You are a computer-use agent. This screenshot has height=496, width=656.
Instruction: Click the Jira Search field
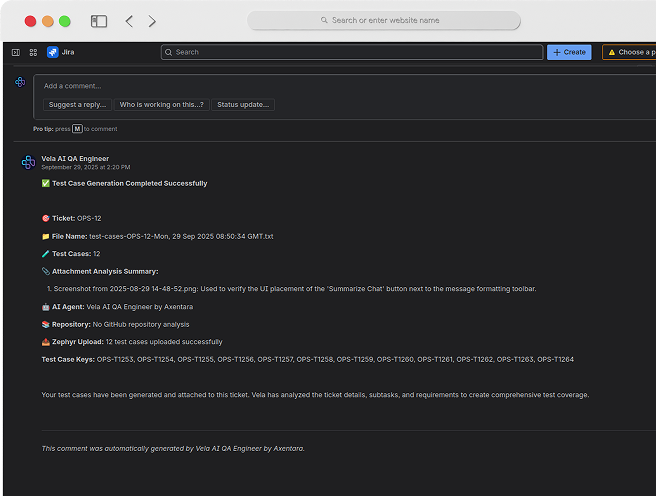click(352, 52)
